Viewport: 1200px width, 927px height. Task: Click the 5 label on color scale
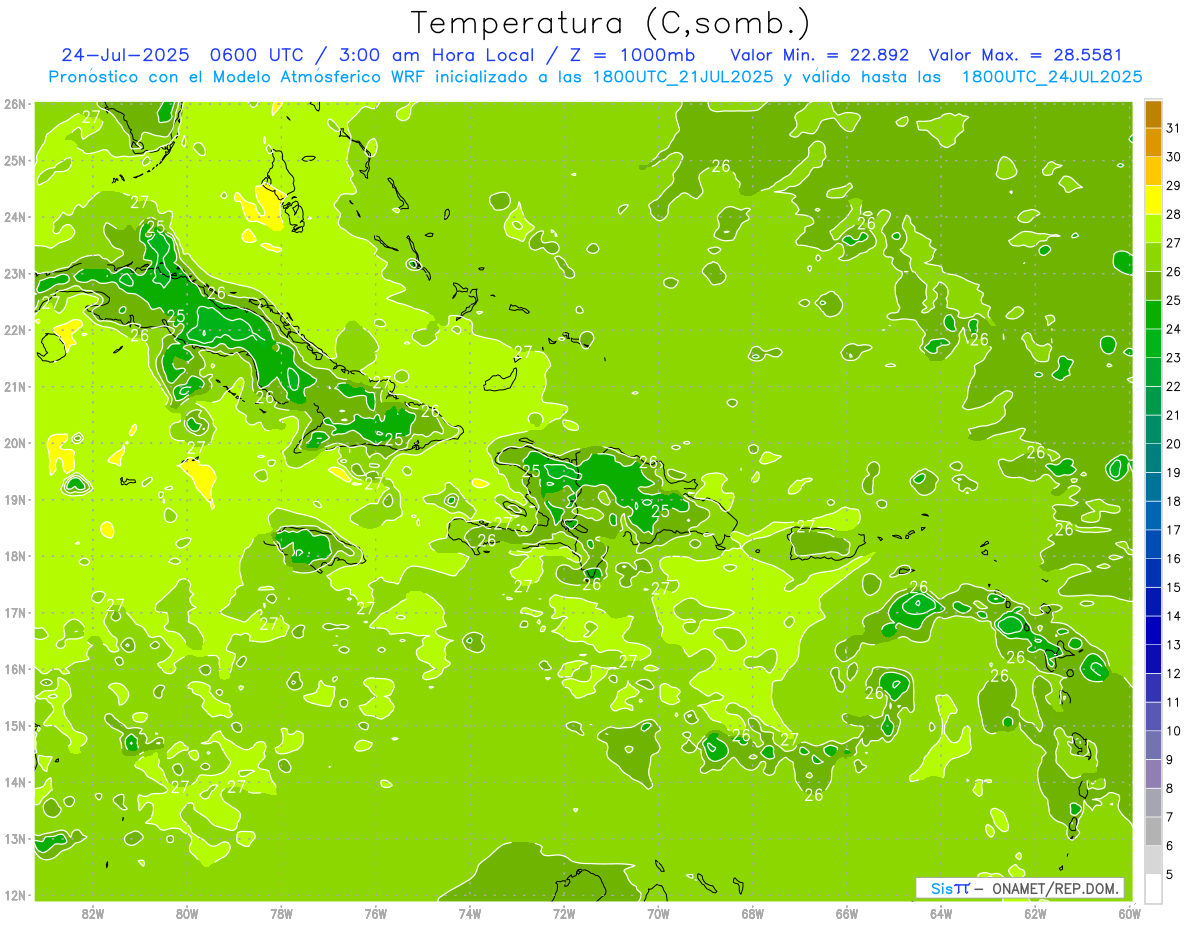(x=1170, y=874)
